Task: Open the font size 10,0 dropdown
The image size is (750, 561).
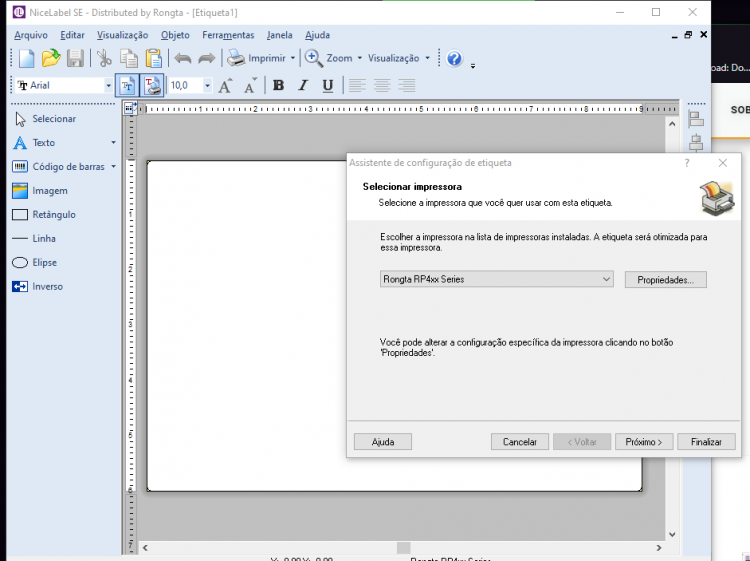Action: pyautogui.click(x=207, y=86)
